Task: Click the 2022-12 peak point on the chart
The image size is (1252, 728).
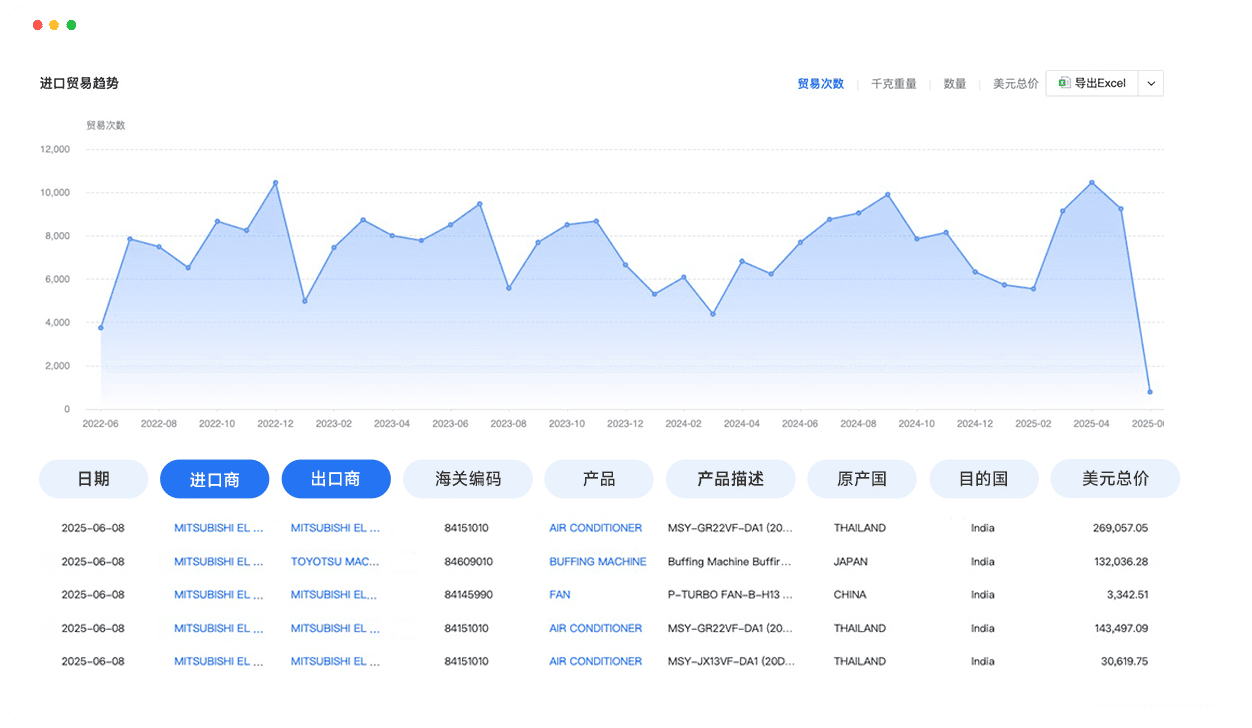Action: tap(274, 181)
